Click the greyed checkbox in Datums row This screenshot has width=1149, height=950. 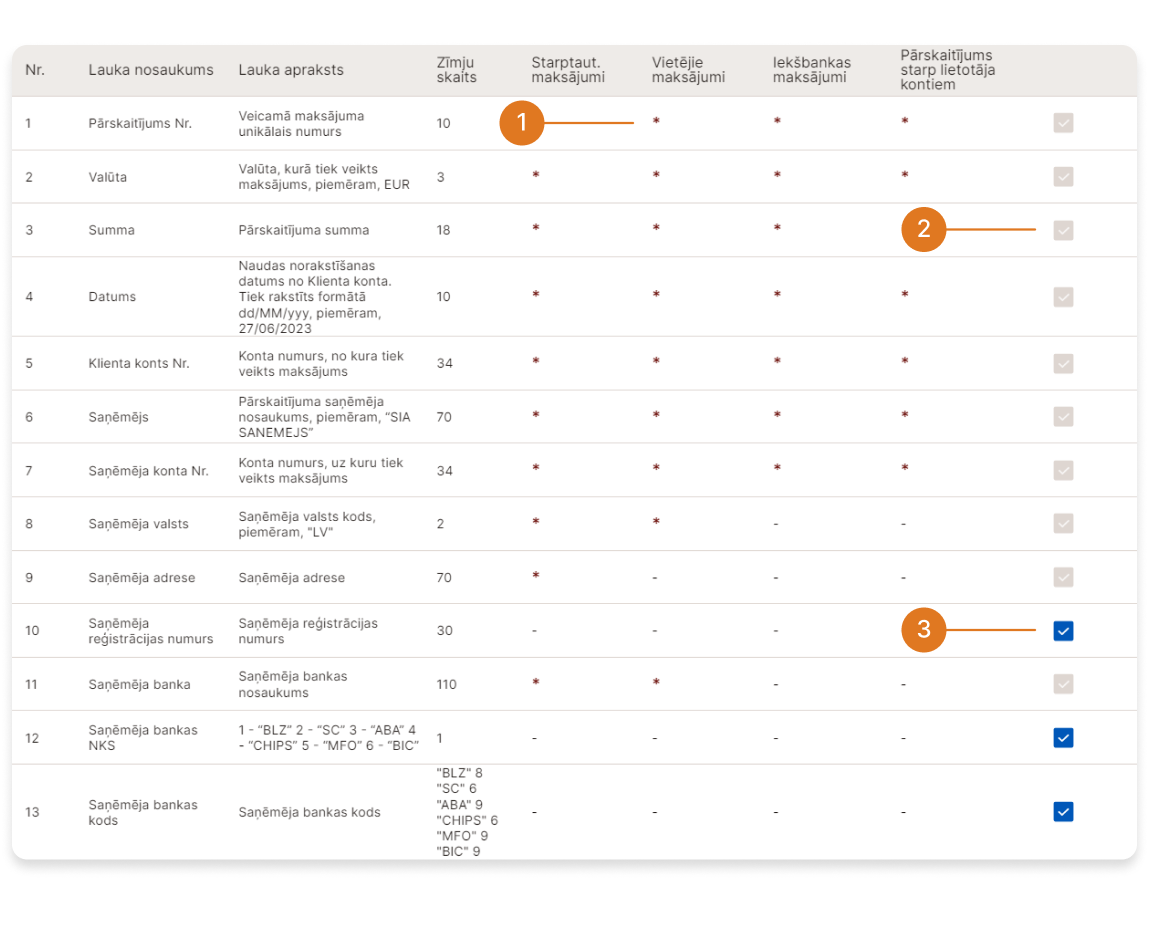tap(1063, 296)
